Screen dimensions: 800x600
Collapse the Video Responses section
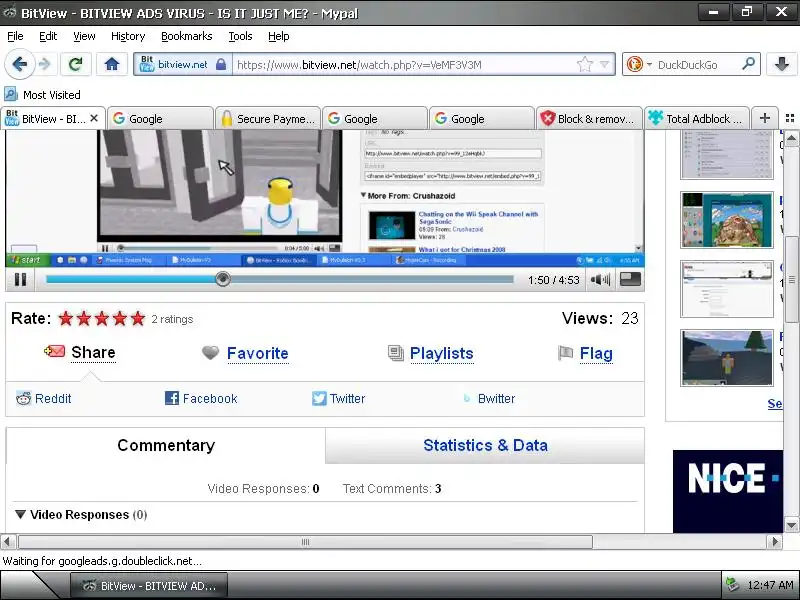20,514
